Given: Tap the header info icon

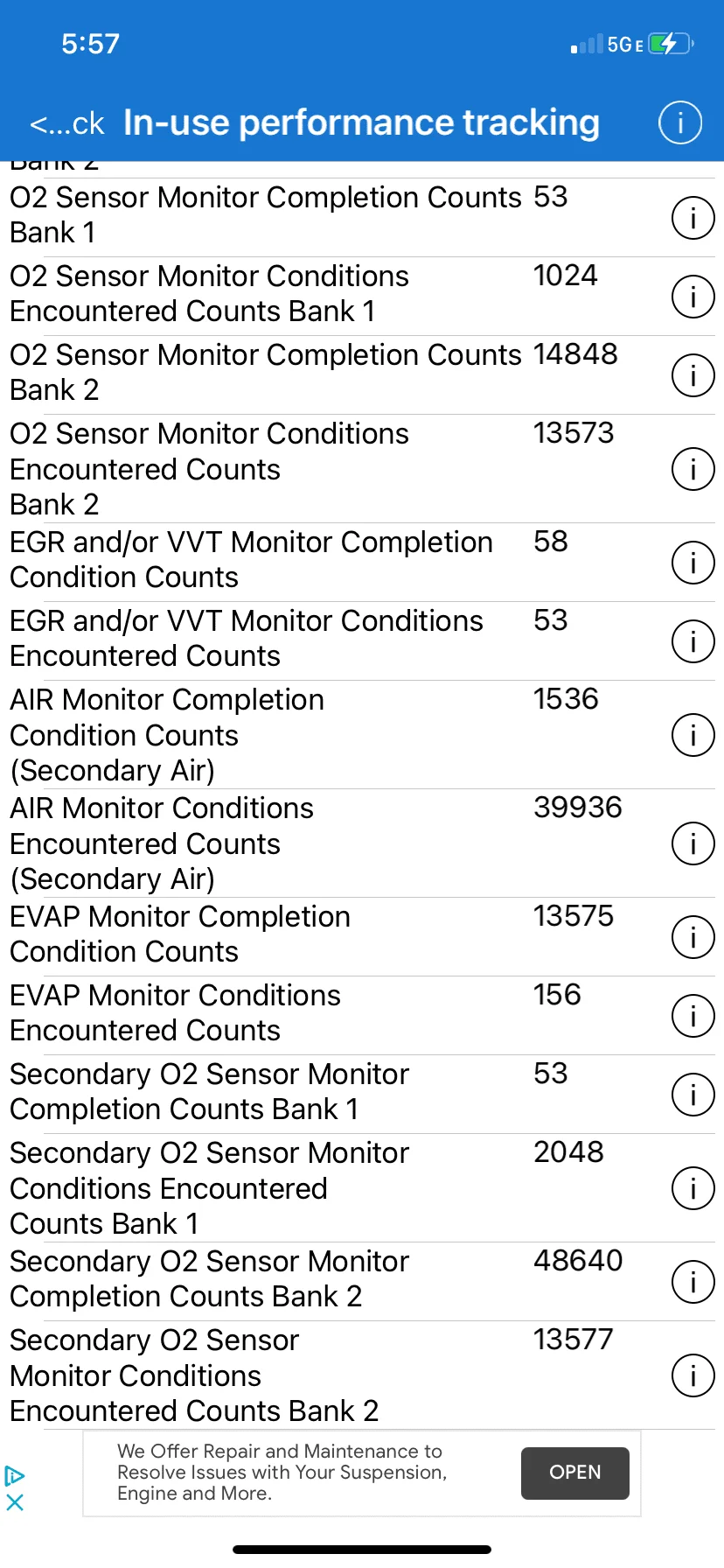Looking at the screenshot, I should coord(679,122).
